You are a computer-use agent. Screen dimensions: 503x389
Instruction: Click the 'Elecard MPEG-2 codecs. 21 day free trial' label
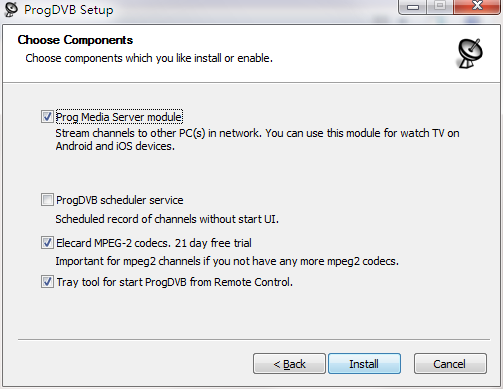[154, 243]
